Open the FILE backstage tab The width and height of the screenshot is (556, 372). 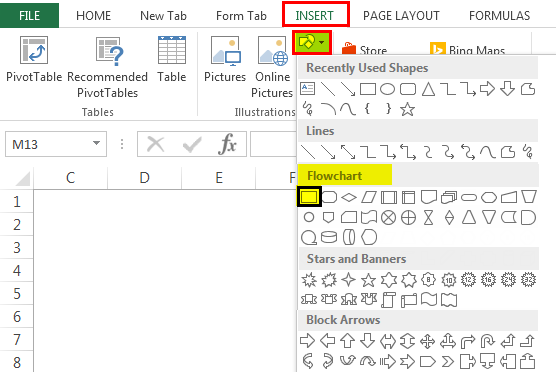coord(29,15)
